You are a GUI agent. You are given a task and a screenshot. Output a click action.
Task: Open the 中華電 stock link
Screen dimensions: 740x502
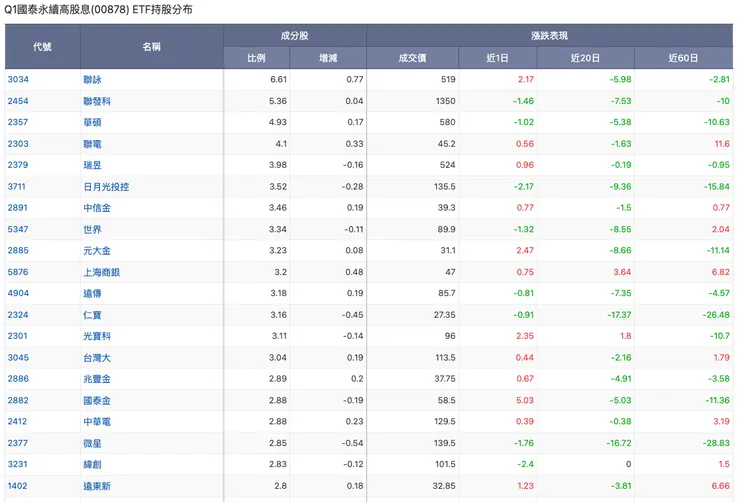(x=97, y=422)
